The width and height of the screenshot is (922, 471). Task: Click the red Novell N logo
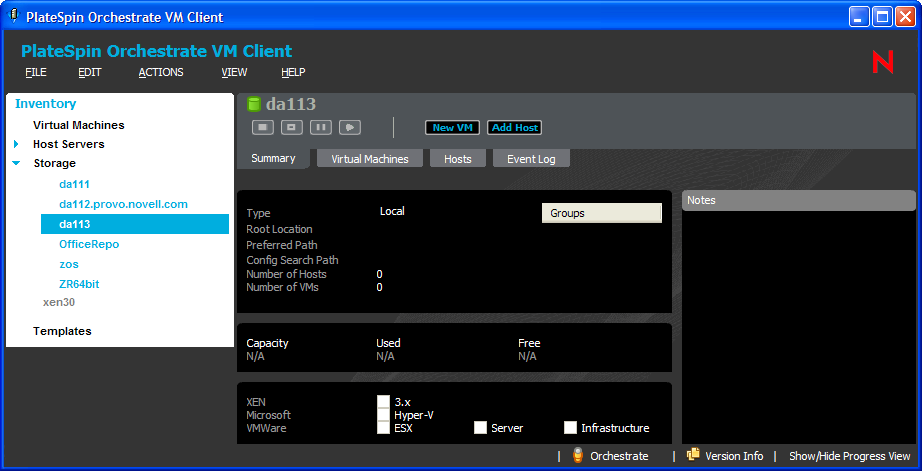click(883, 62)
